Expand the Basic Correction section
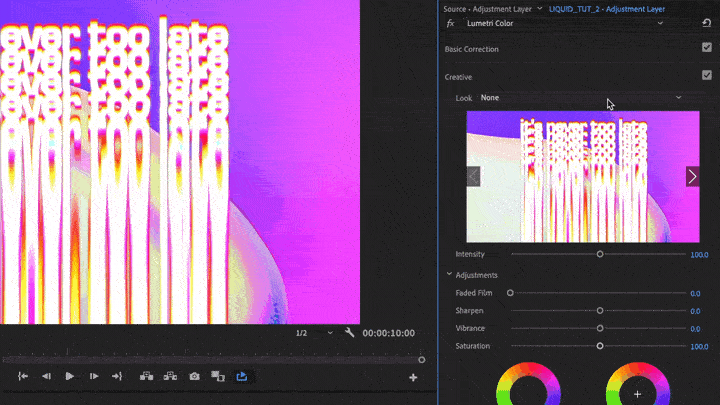 pyautogui.click(x=472, y=49)
